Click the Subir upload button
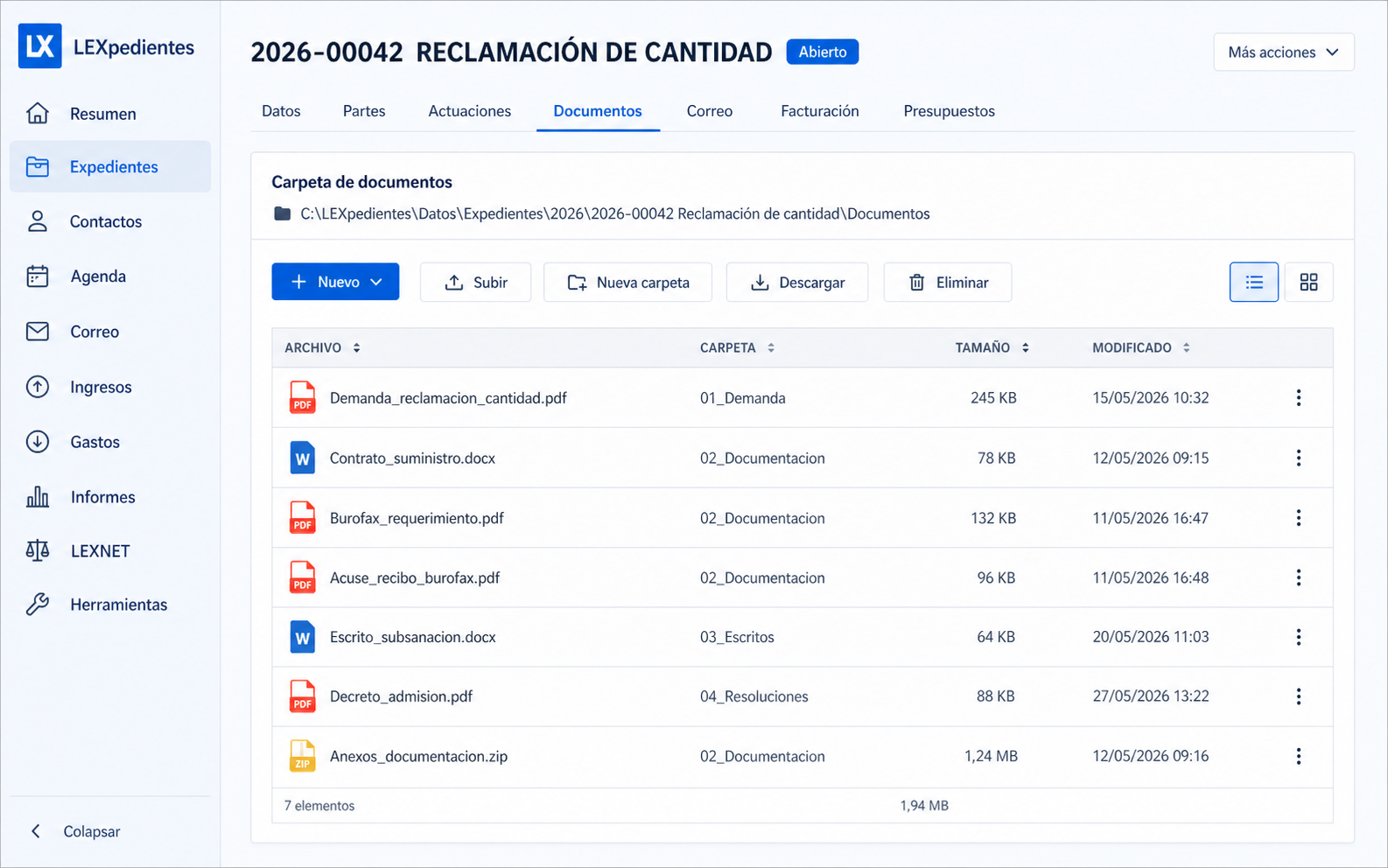The height and width of the screenshot is (868, 1388). 475,282
